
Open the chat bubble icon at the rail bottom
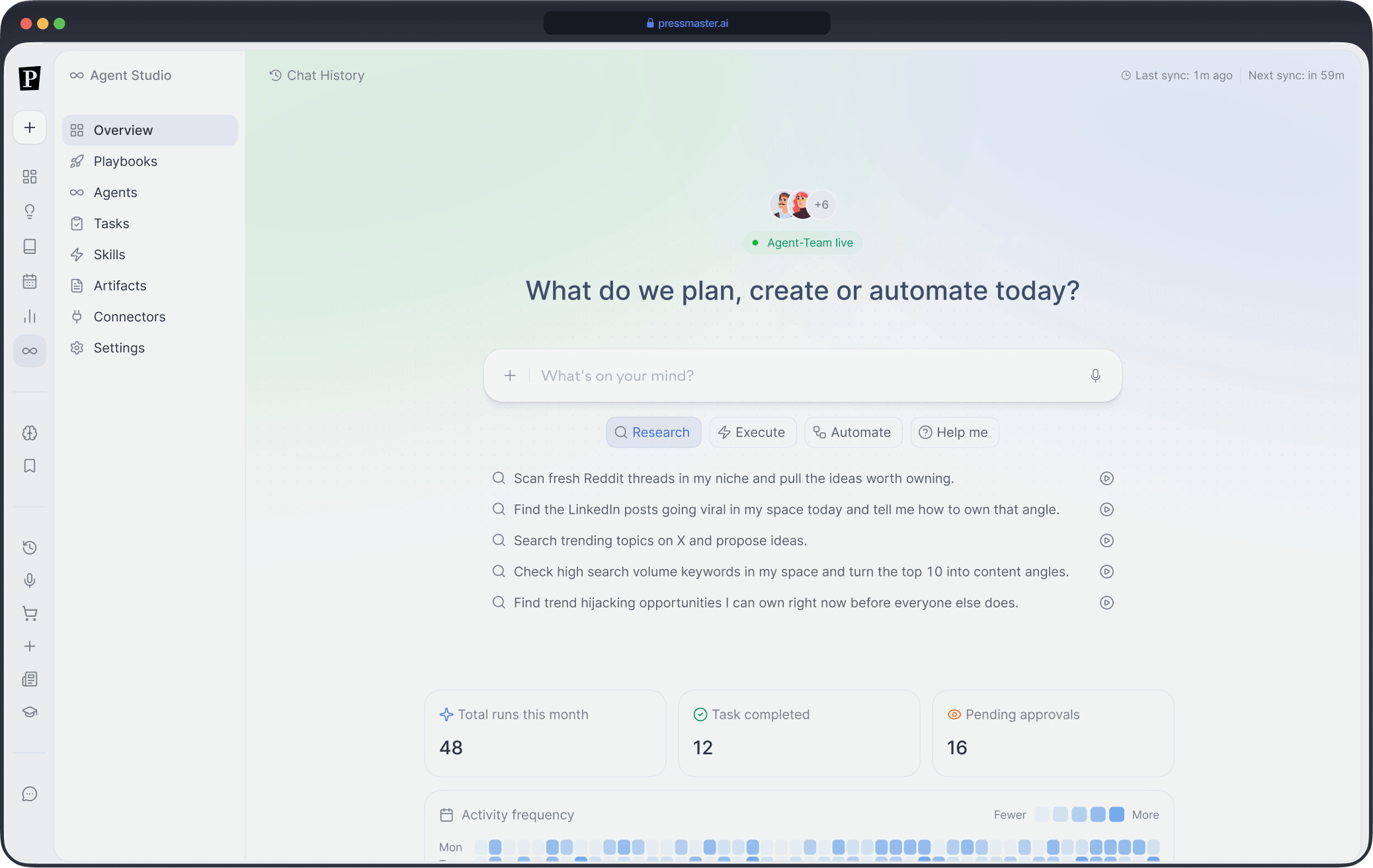point(30,794)
